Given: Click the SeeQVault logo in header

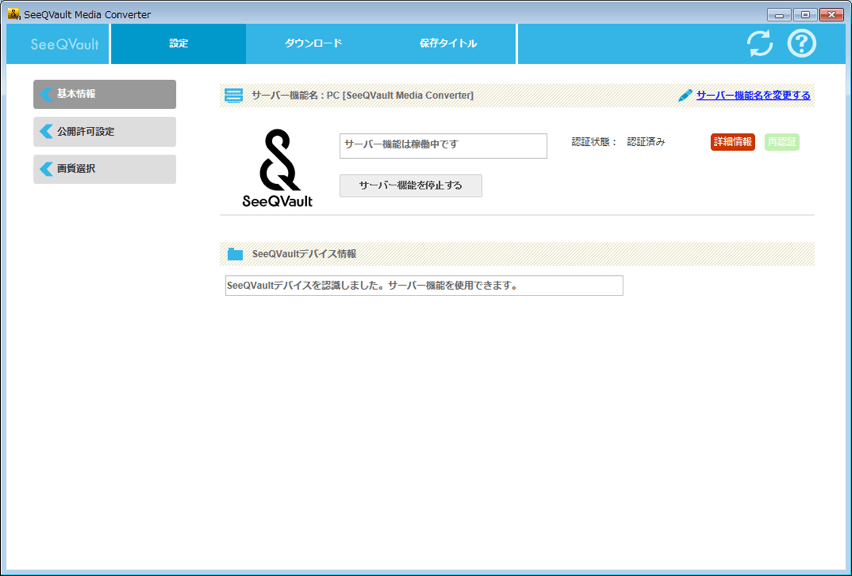Looking at the screenshot, I should (65, 44).
